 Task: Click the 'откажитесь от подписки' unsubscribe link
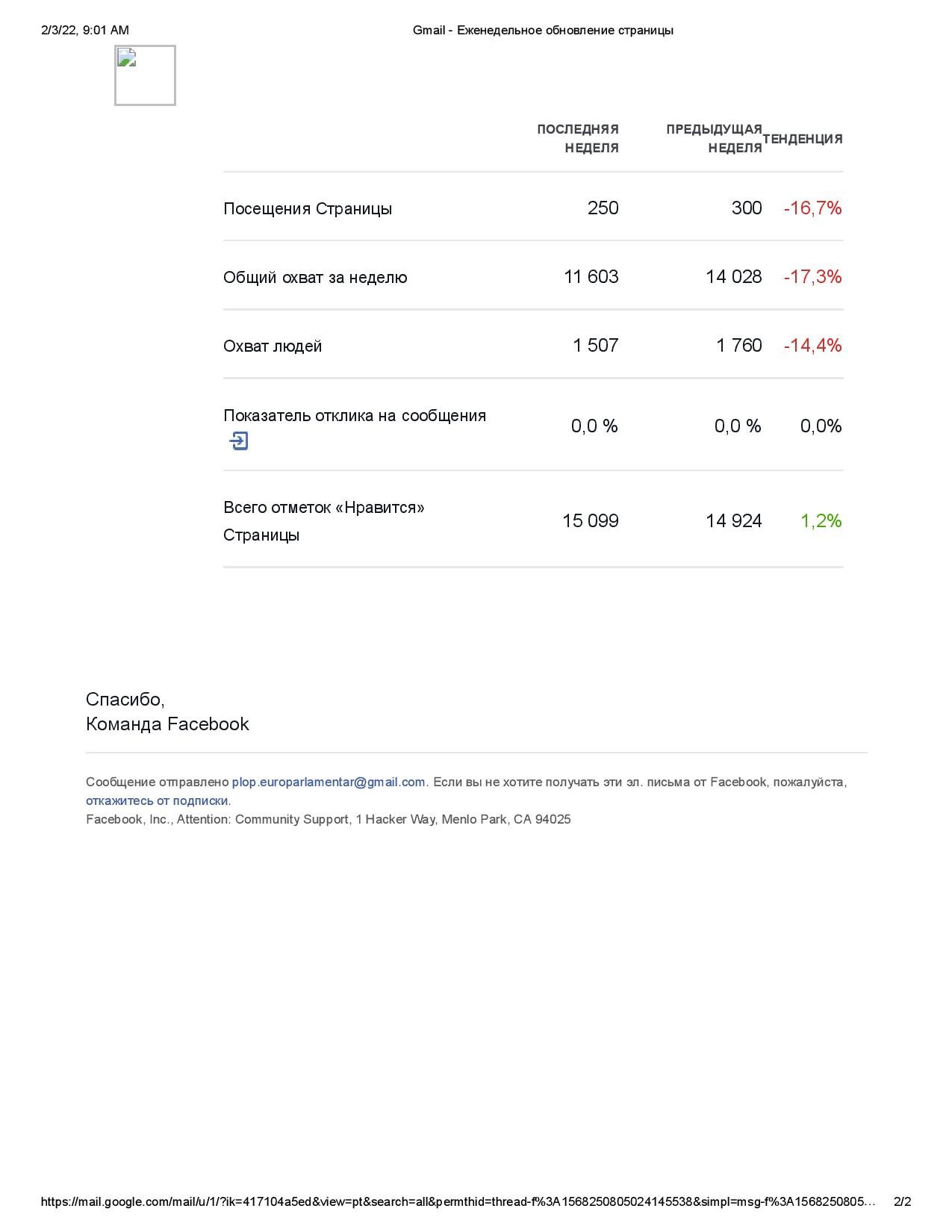coord(157,800)
